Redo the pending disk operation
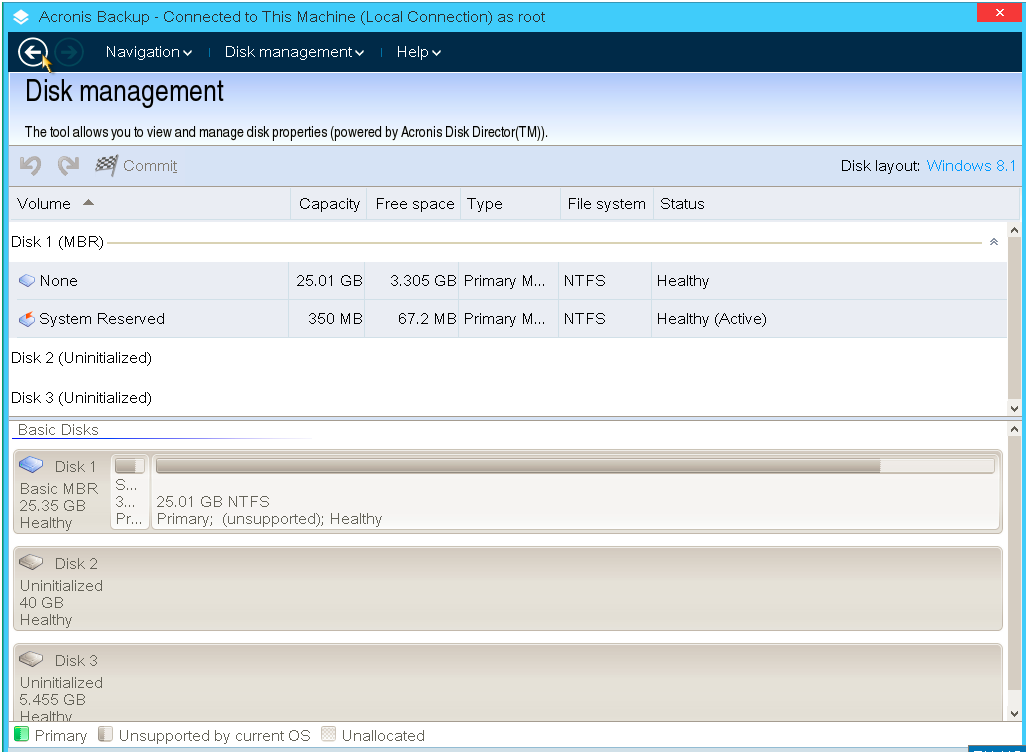 coord(68,165)
